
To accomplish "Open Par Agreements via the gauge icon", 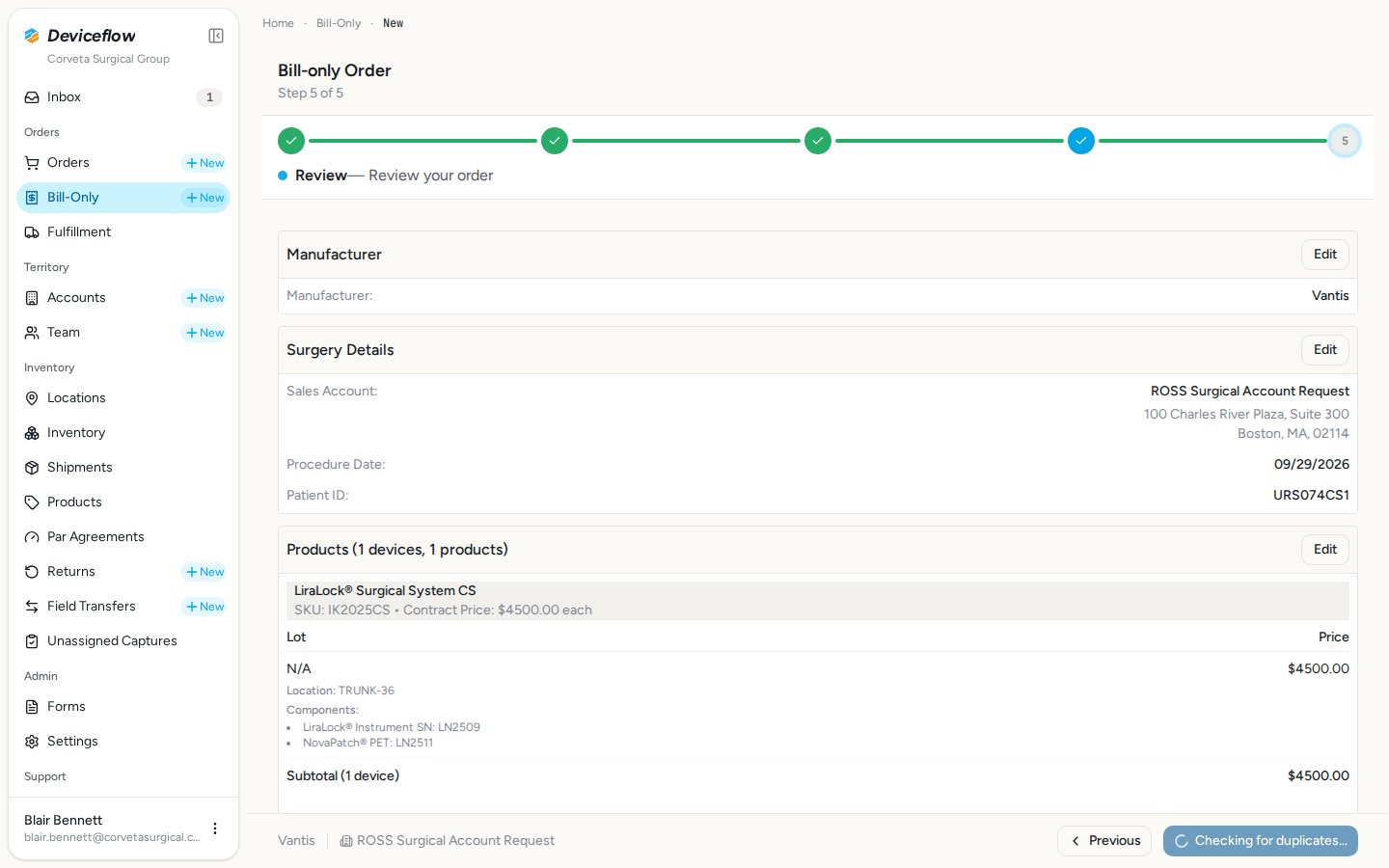I will point(32,537).
